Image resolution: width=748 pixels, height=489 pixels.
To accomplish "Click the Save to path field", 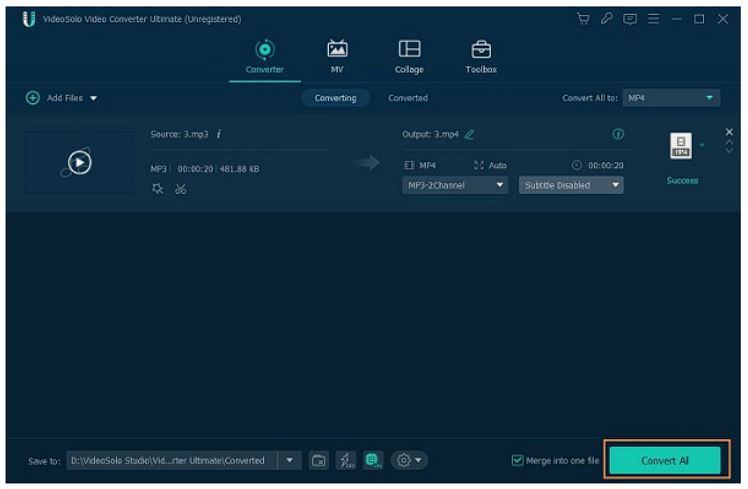I will click(x=172, y=460).
